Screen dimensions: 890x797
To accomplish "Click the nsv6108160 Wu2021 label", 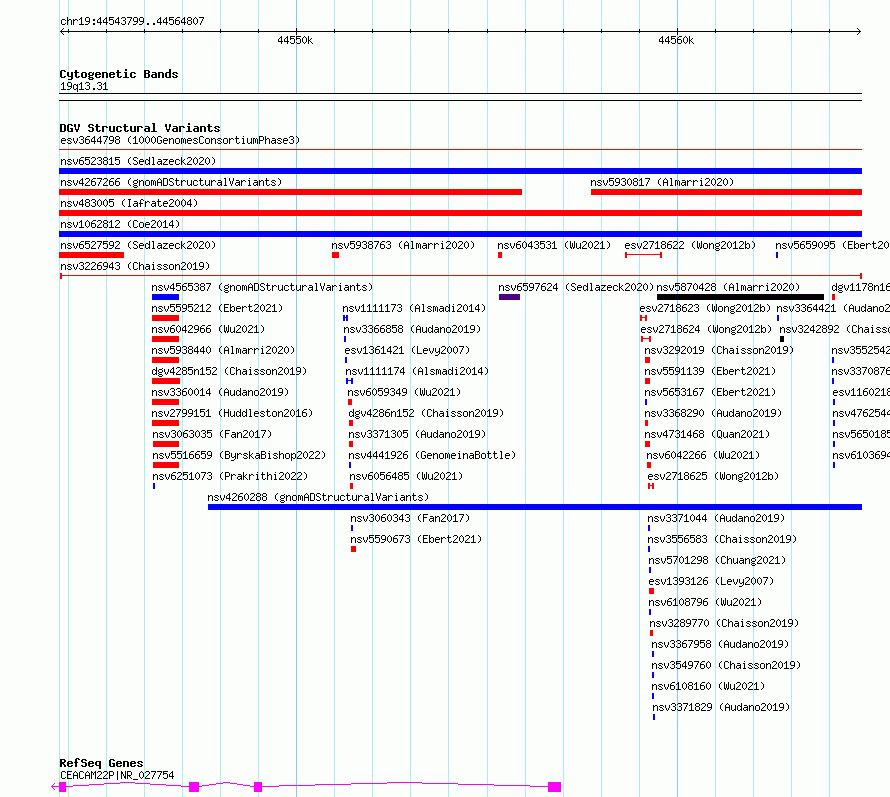I will pos(708,686).
